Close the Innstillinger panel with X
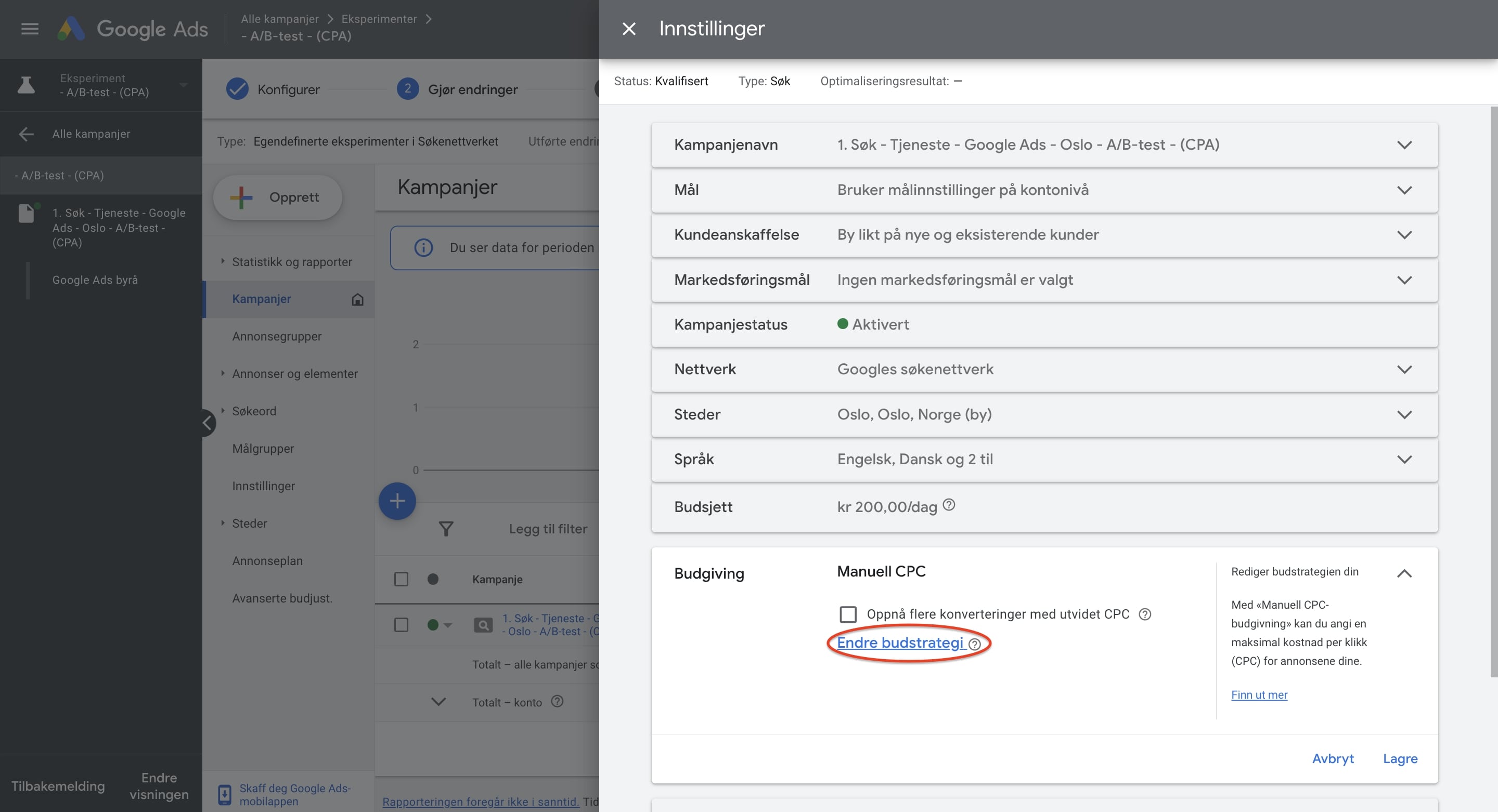This screenshot has height=812, width=1498. (629, 29)
